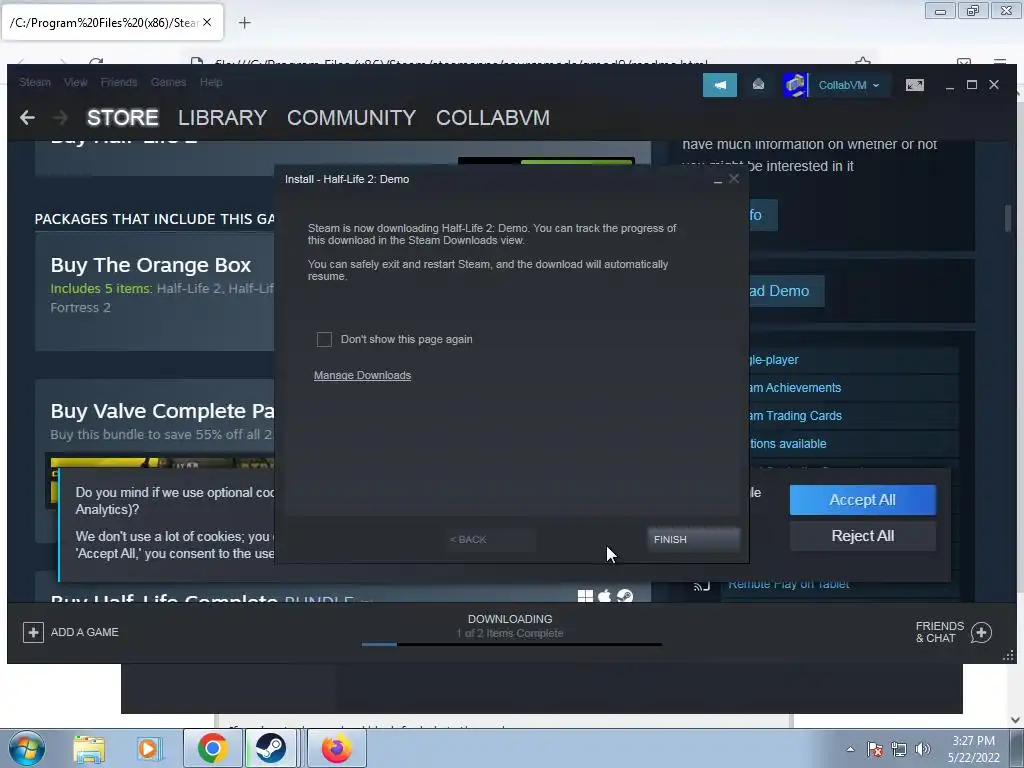Click the Action Center flag icon

tap(875, 749)
